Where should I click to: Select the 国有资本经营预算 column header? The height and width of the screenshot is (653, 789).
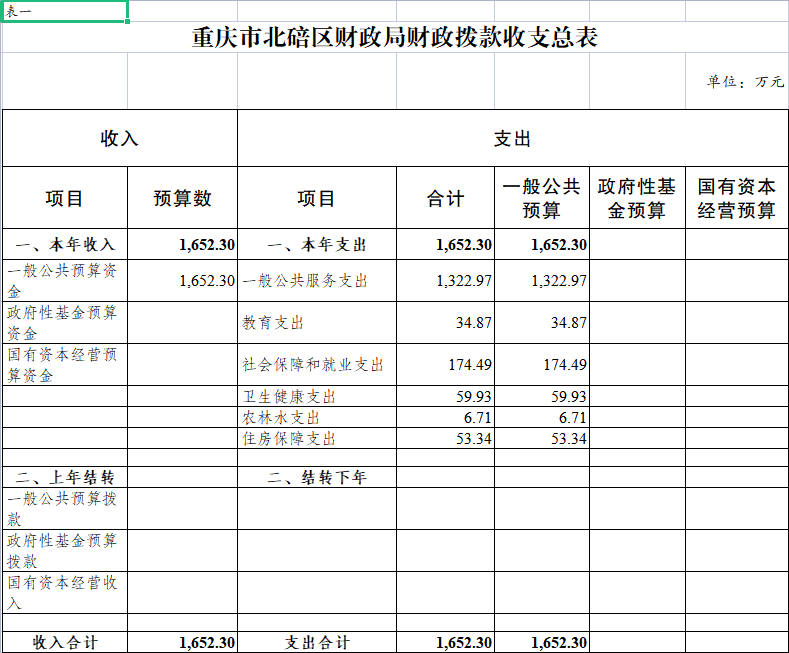pos(737,198)
